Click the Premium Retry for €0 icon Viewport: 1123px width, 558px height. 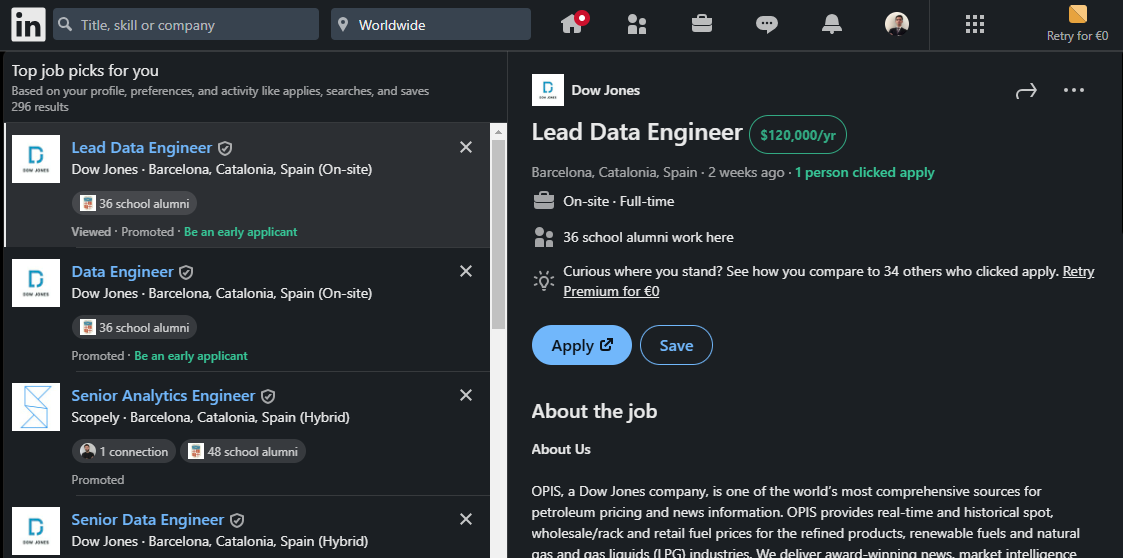point(1077,14)
